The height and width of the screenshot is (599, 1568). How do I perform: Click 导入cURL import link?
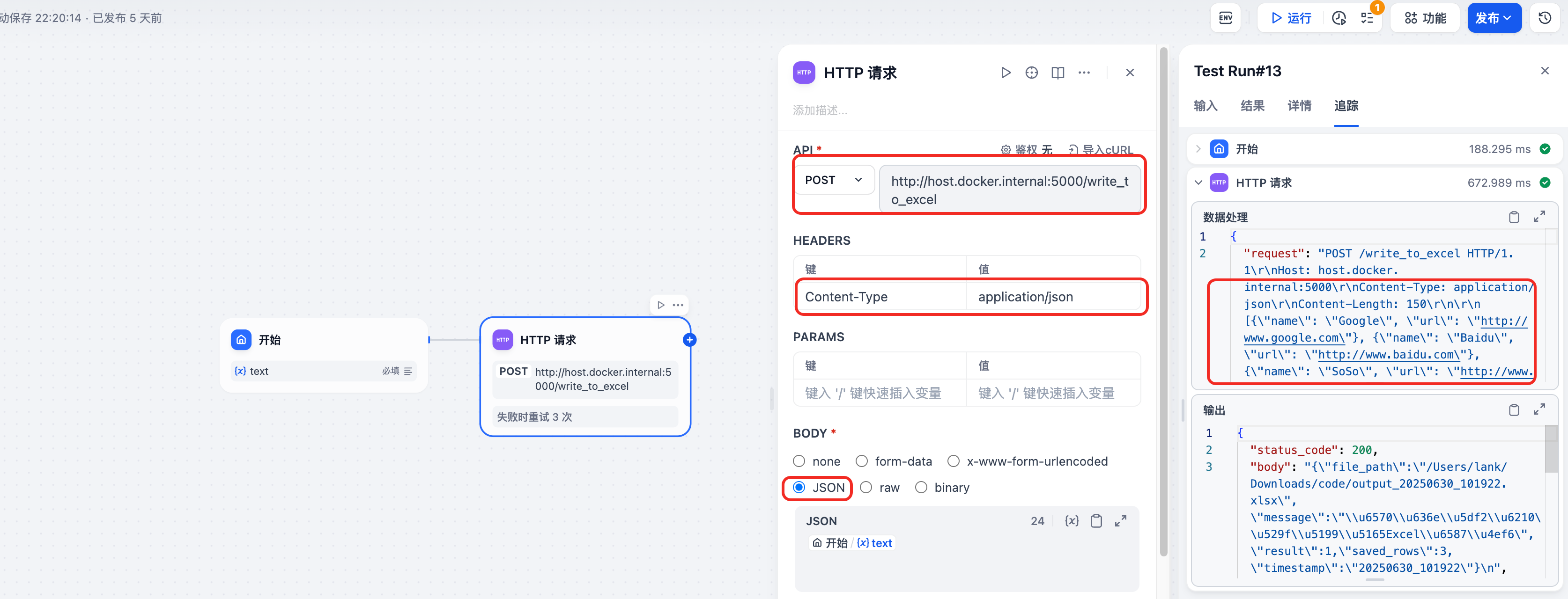pyautogui.click(x=1101, y=150)
